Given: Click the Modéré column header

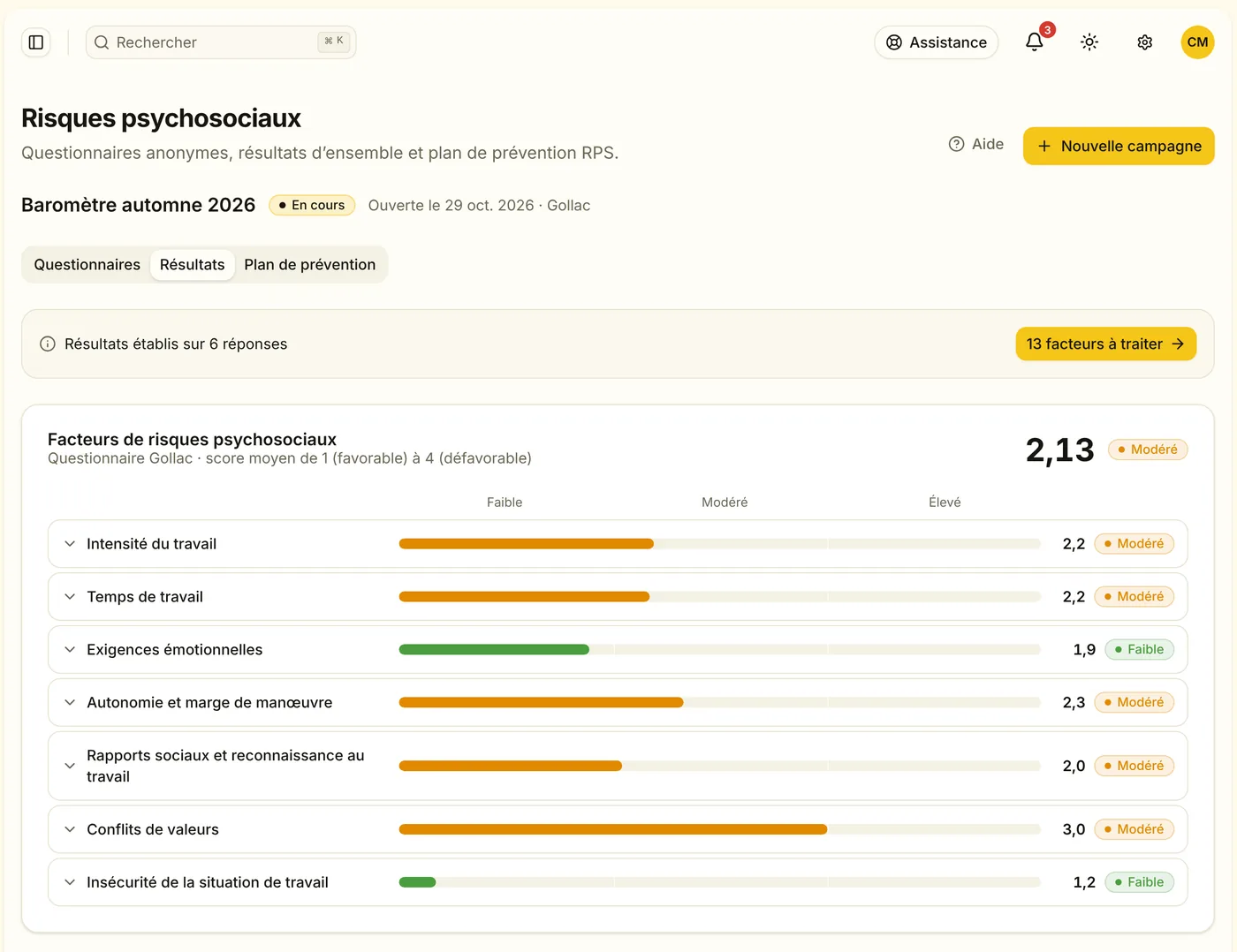Looking at the screenshot, I should pyautogui.click(x=725, y=502).
